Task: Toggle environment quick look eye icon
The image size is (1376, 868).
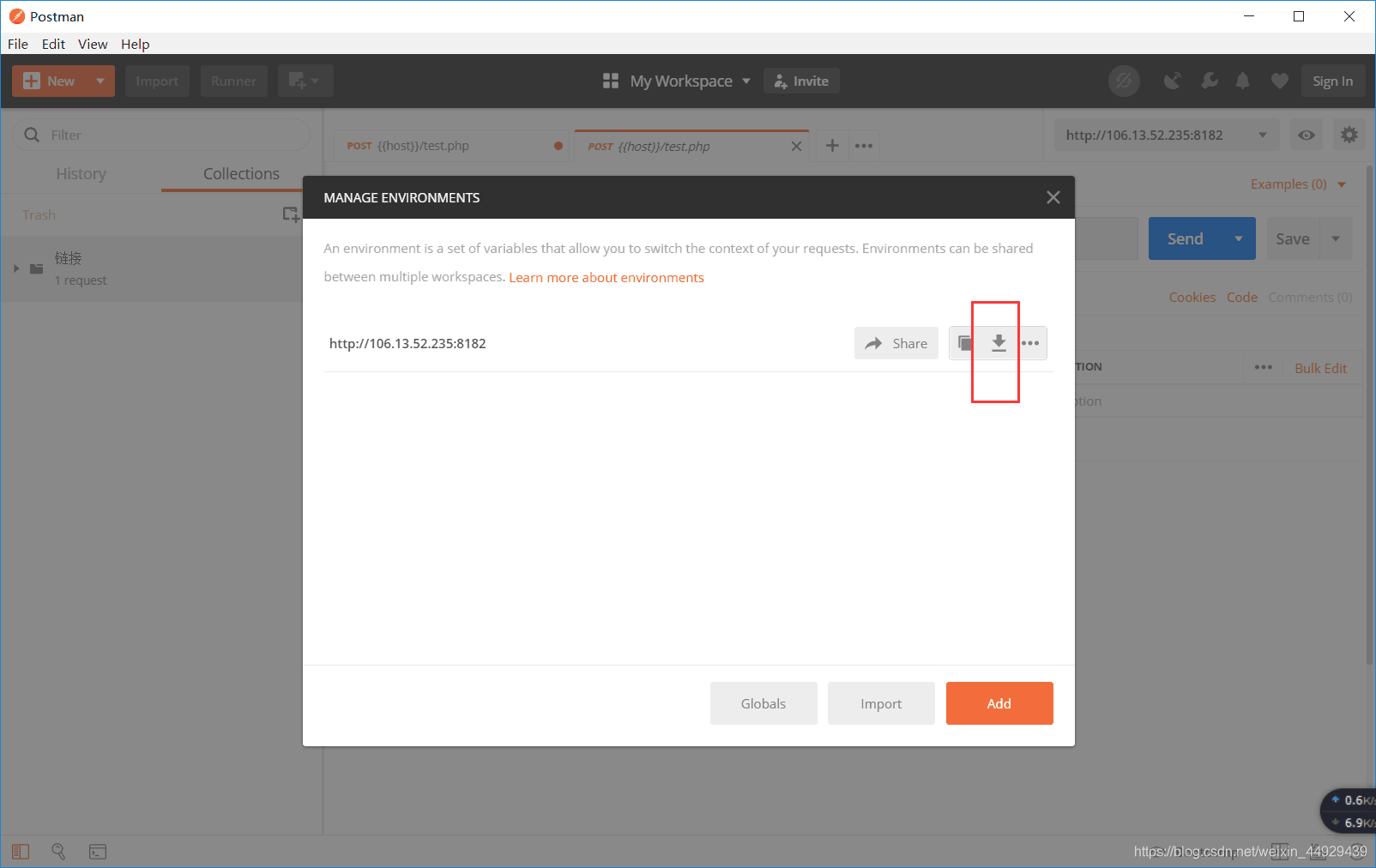Action: tap(1306, 135)
